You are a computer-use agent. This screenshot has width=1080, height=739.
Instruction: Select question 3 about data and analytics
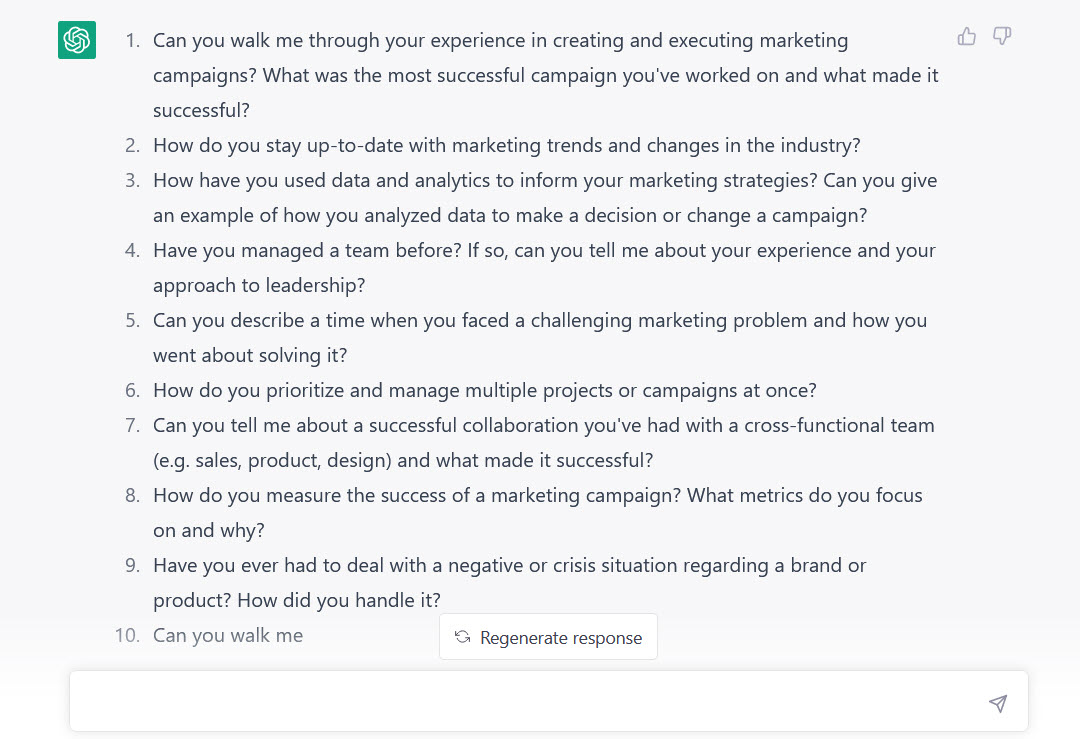(545, 197)
